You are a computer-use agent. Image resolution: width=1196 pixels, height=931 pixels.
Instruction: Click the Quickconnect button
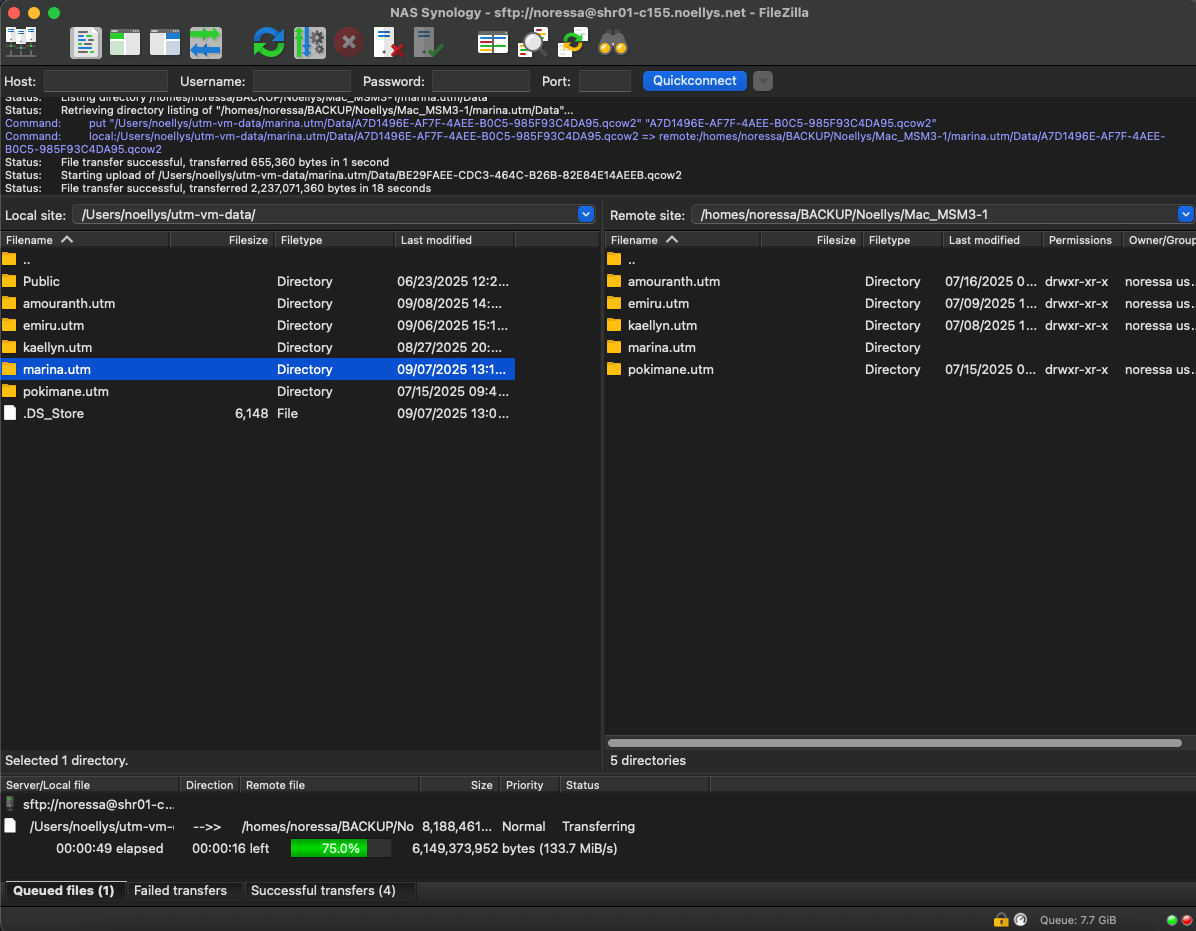[x=694, y=81]
